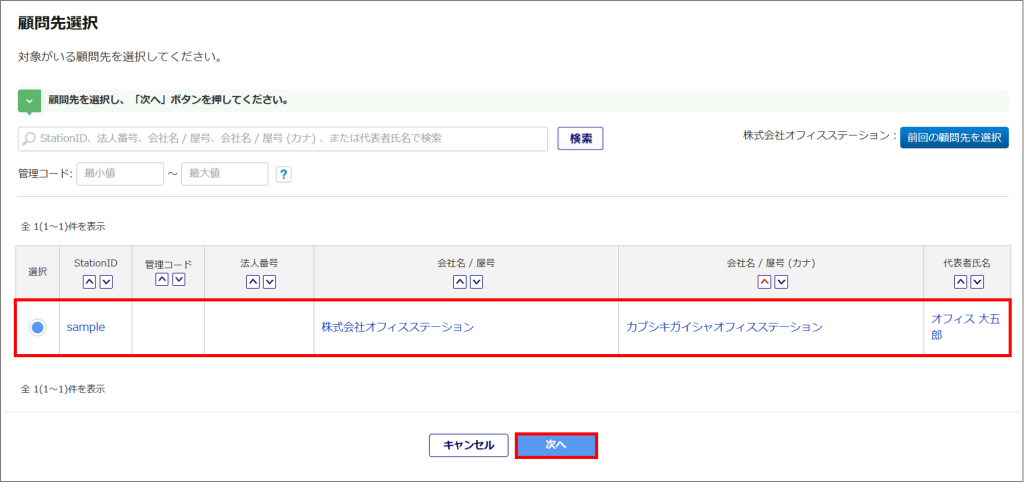Sort 代表者氏名 column descending
The image size is (1024, 482).
(x=978, y=282)
